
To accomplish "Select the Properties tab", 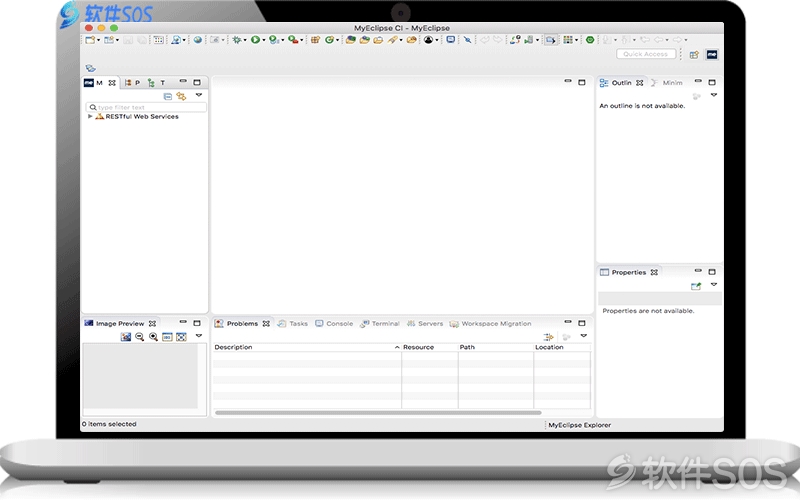I will click(629, 272).
